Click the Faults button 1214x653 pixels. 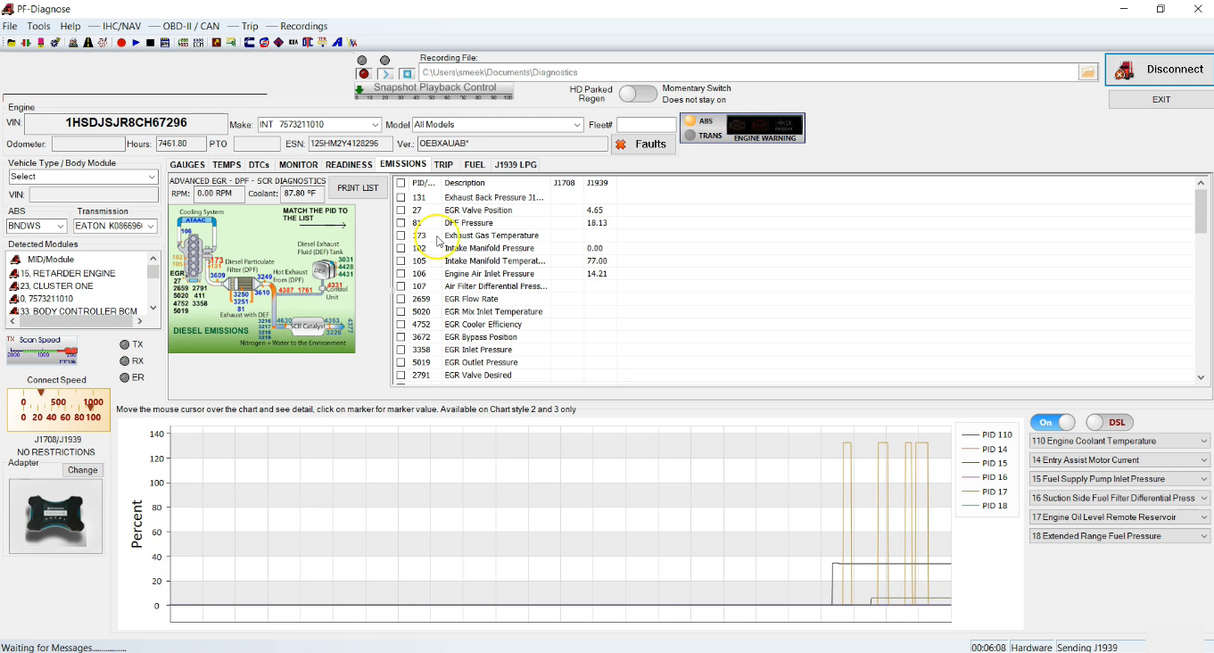(x=642, y=144)
